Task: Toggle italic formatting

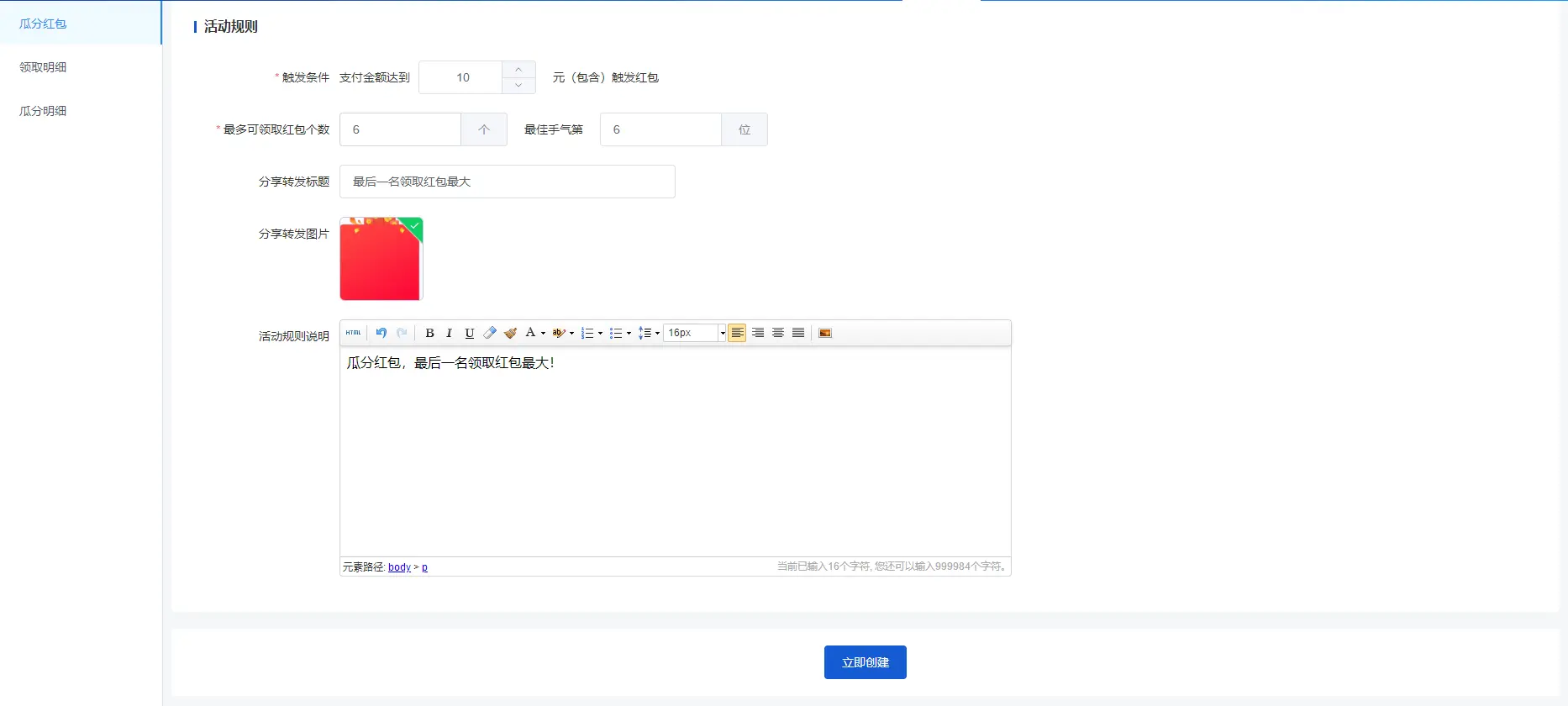Action: [449, 333]
